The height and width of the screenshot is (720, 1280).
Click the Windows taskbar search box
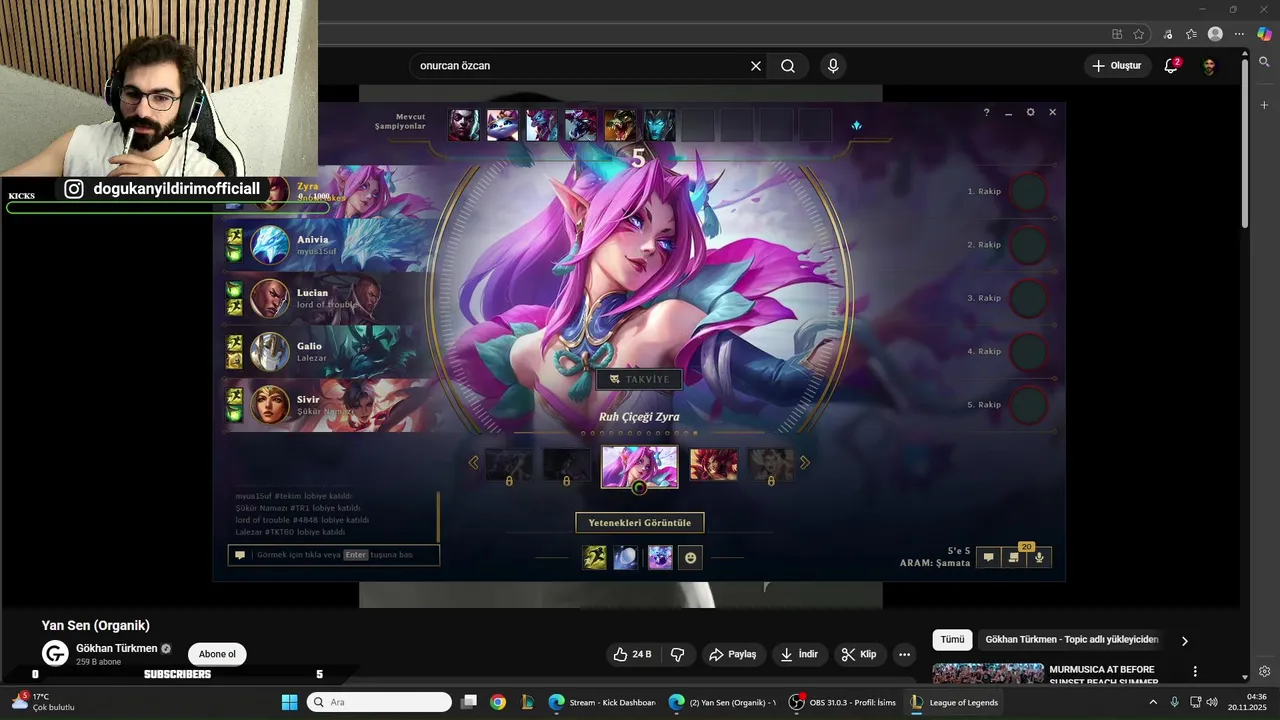379,702
